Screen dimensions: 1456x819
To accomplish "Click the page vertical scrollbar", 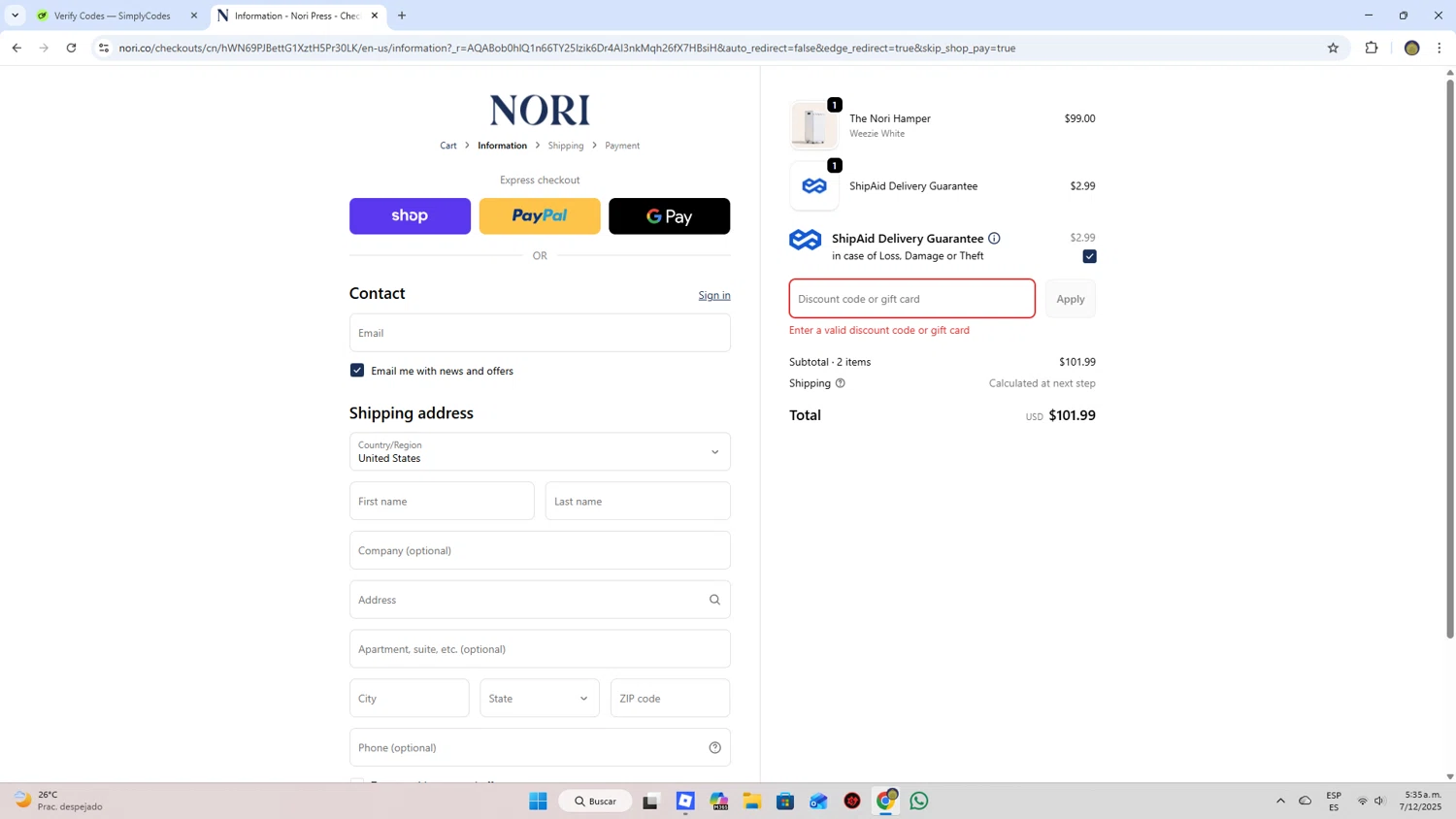I will coord(1450,359).
